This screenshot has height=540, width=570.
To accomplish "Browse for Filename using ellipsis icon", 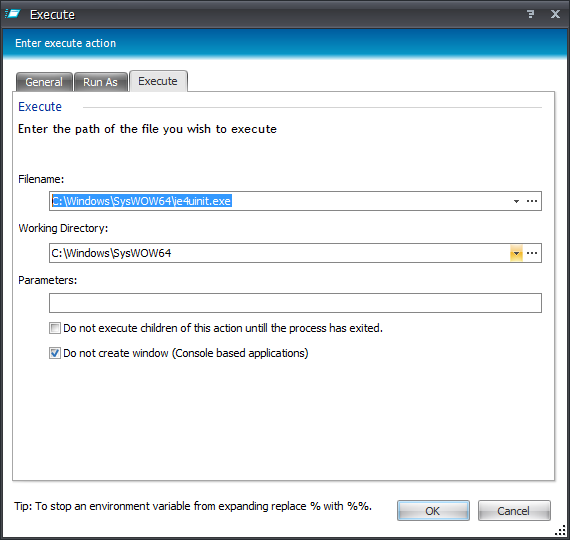I will pyautogui.click(x=532, y=201).
